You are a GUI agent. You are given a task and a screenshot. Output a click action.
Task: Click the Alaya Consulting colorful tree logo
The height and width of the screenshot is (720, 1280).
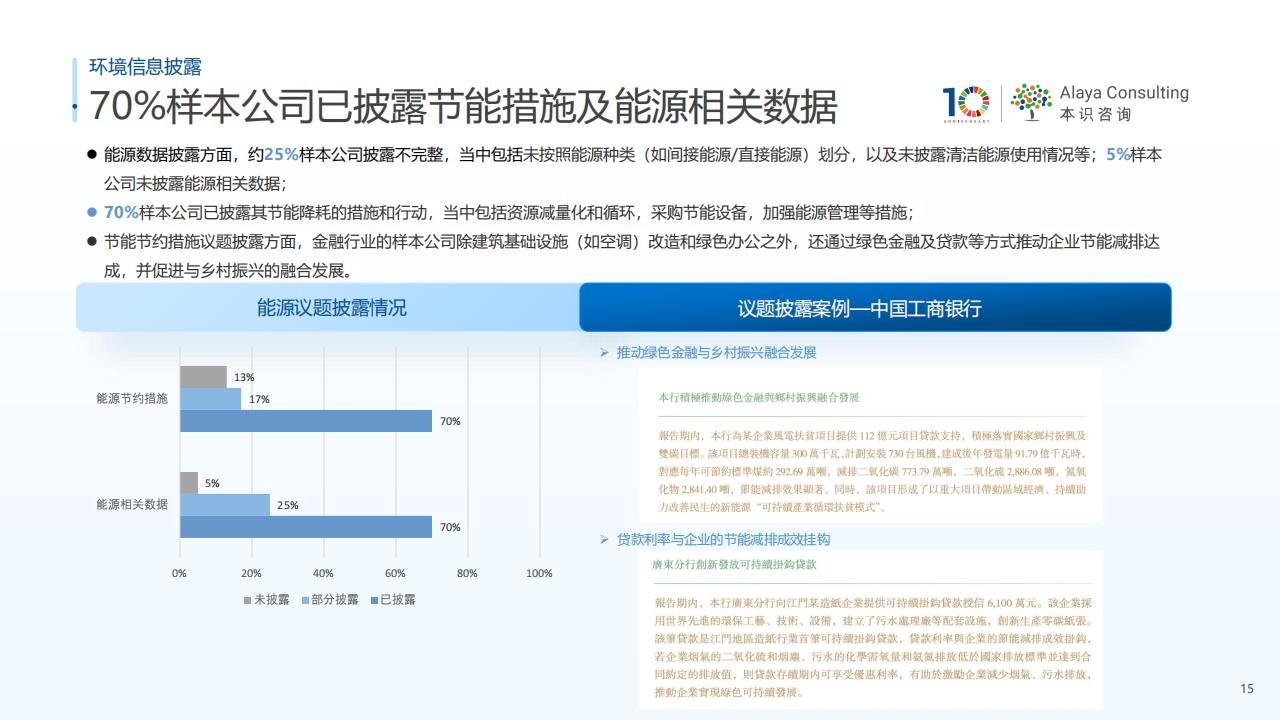coord(1031,102)
